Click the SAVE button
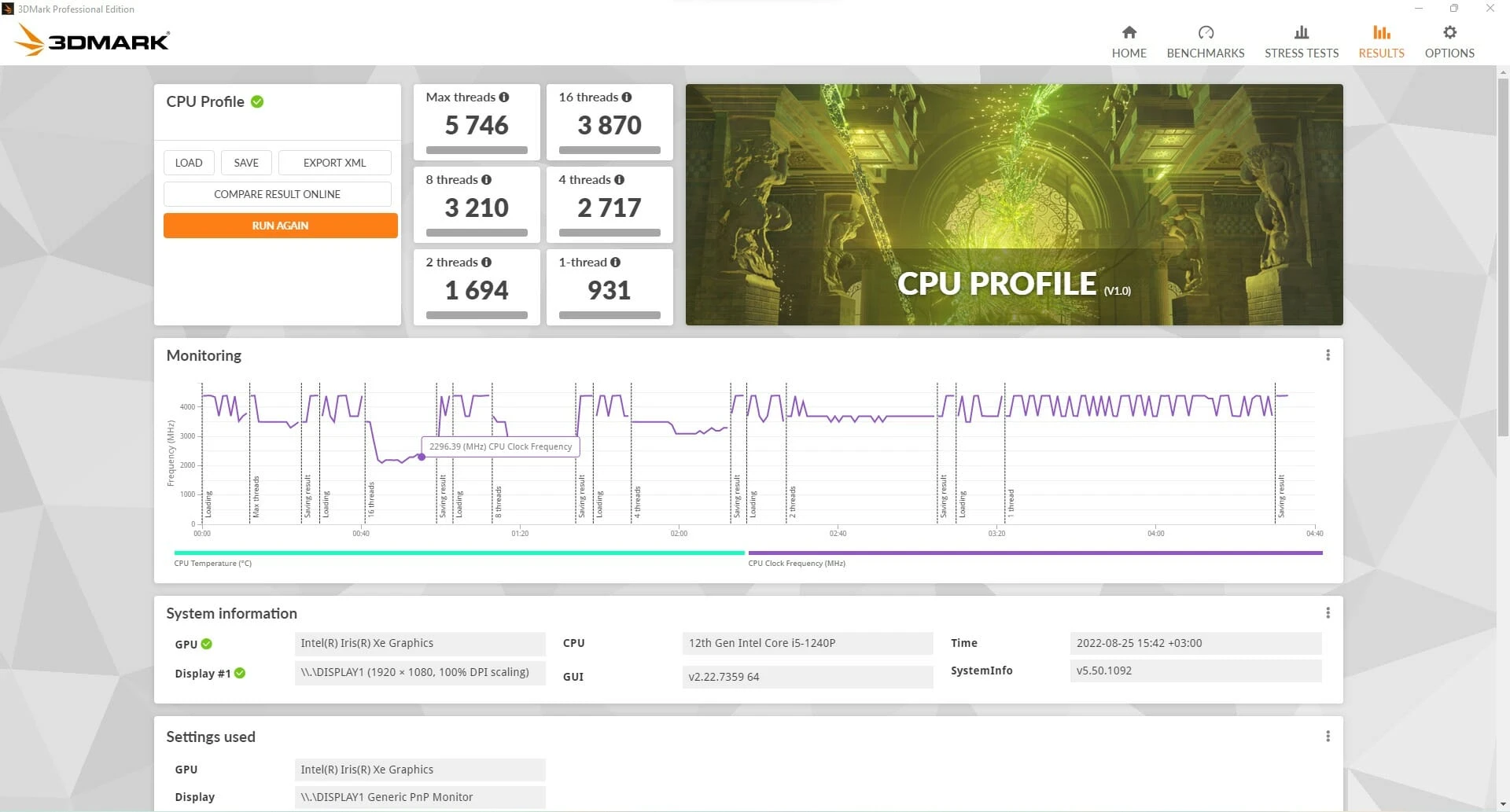Viewport: 1510px width, 812px height. (x=246, y=163)
